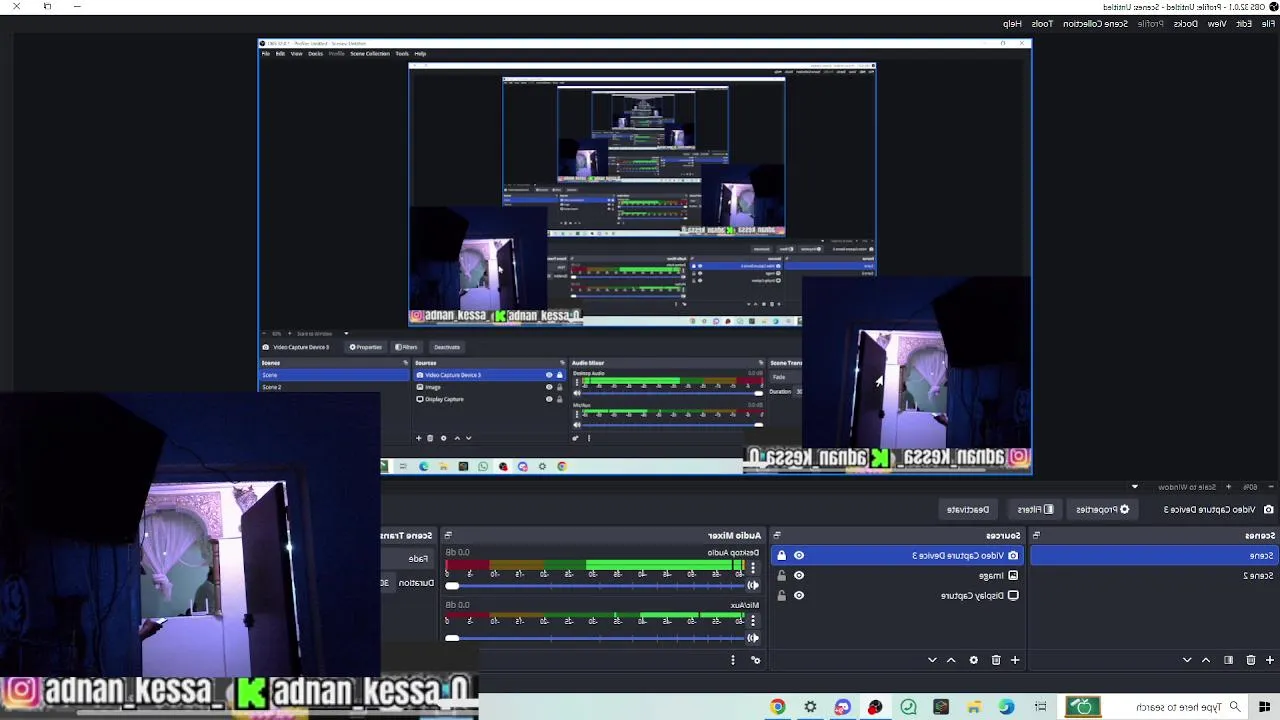Open the Fade transition dropdown
Screen dimensions: 1280x720
(406, 558)
